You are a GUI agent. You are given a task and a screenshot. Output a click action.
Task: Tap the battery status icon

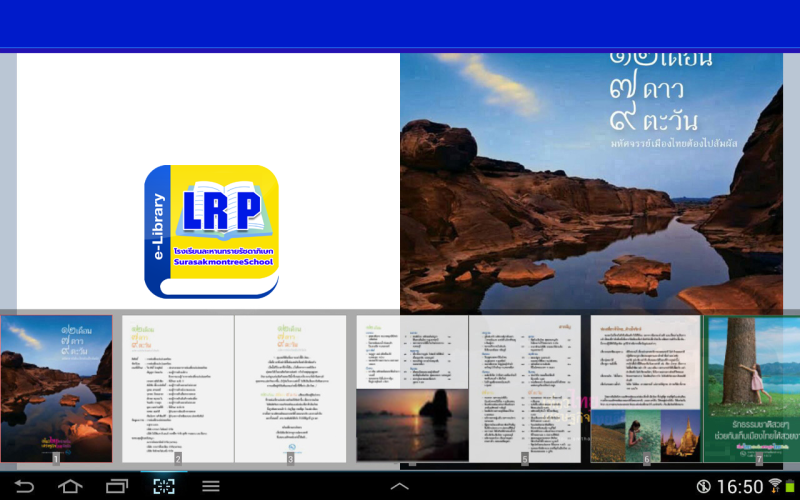790,486
